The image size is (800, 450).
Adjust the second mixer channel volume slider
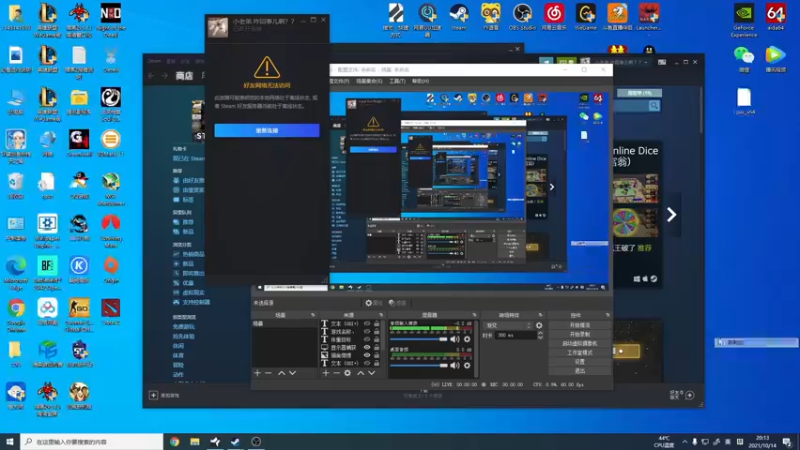coord(418,365)
